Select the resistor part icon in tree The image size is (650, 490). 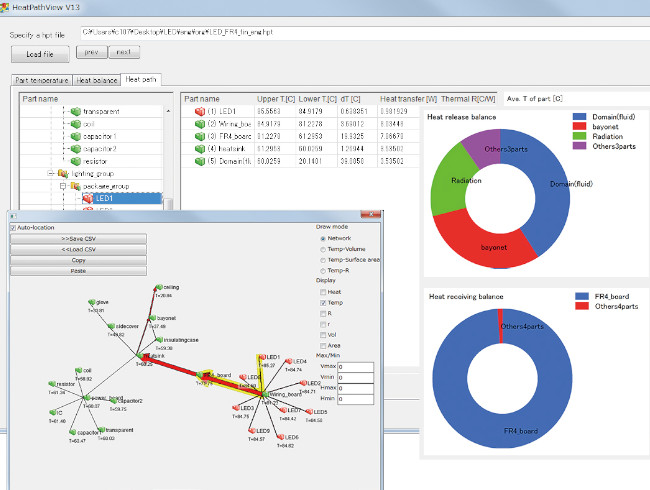coord(75,160)
